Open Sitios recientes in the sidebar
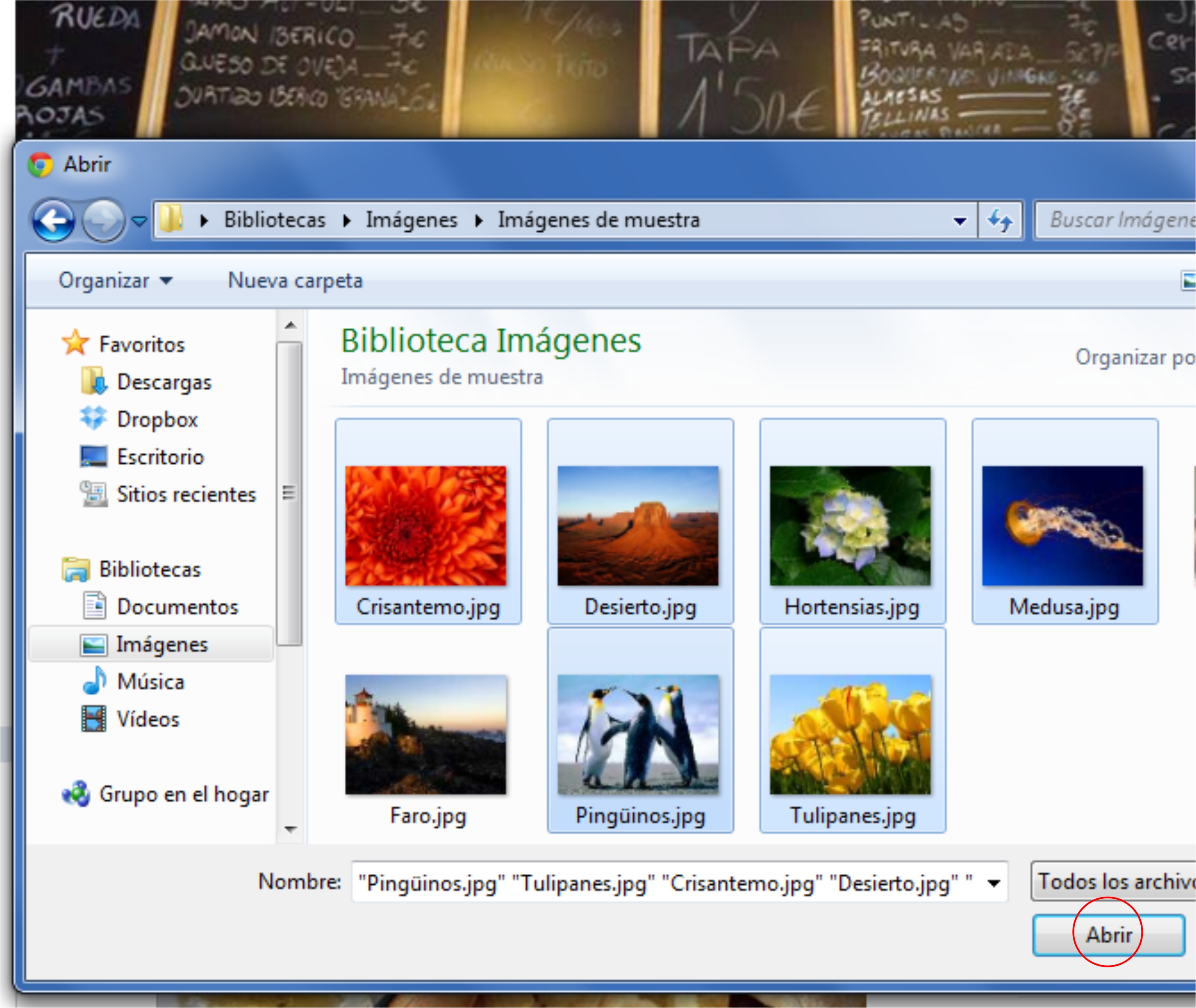 click(x=186, y=494)
